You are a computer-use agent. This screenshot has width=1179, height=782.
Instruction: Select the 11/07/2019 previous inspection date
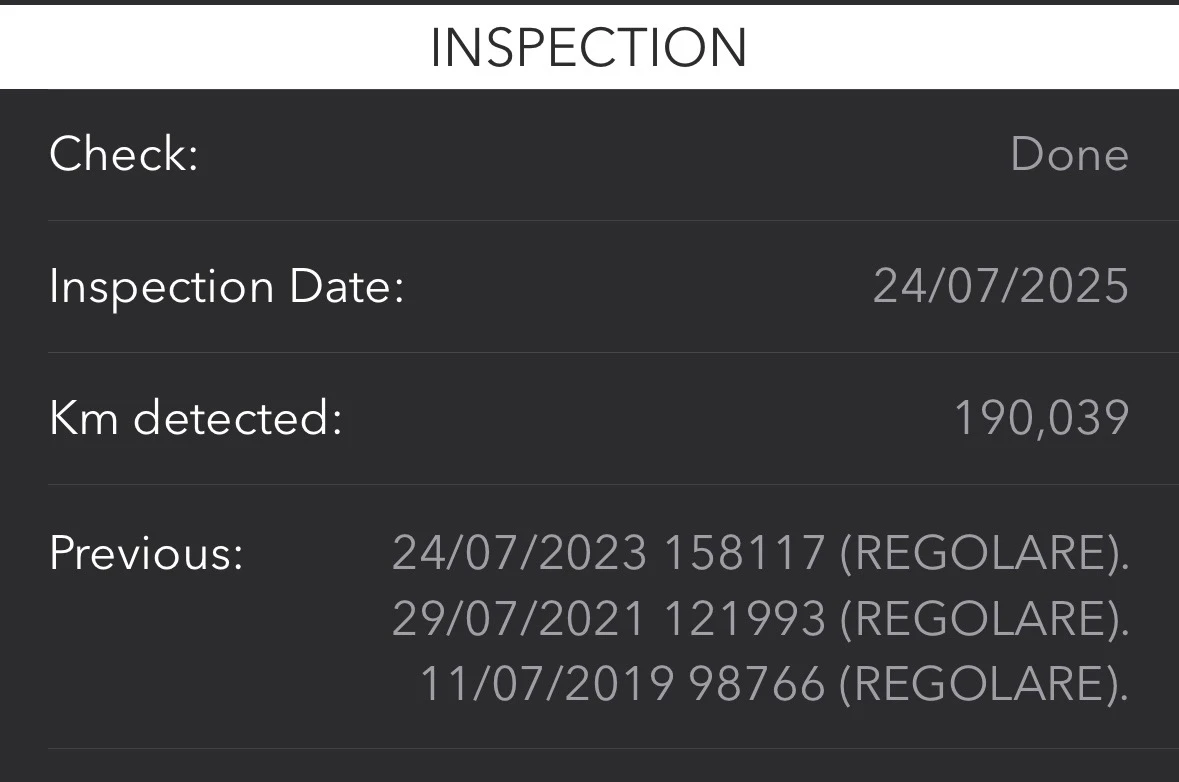pyautogui.click(x=546, y=685)
